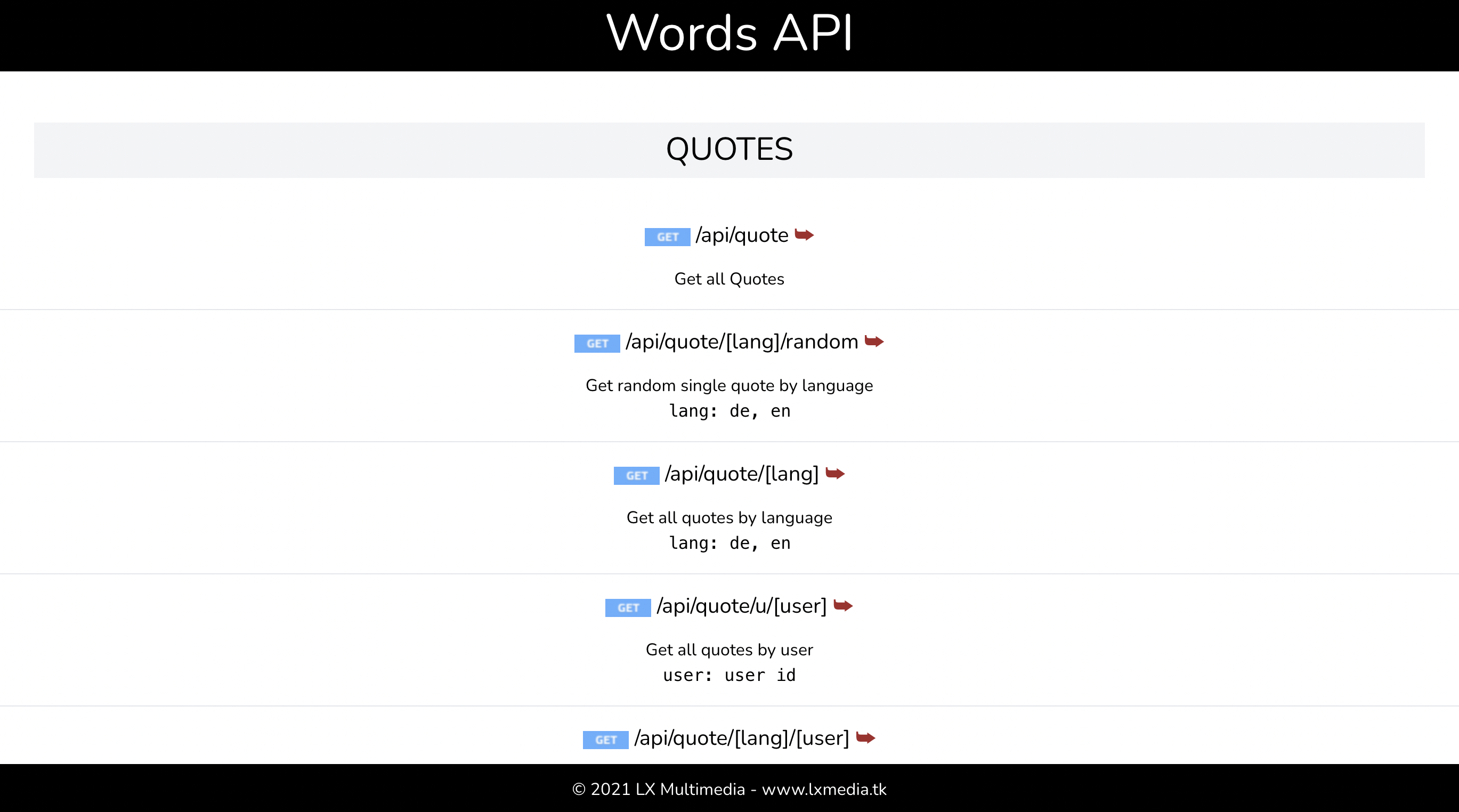Follow the red arrow after /api/quote/[lang]
1459x812 pixels.
click(x=835, y=473)
